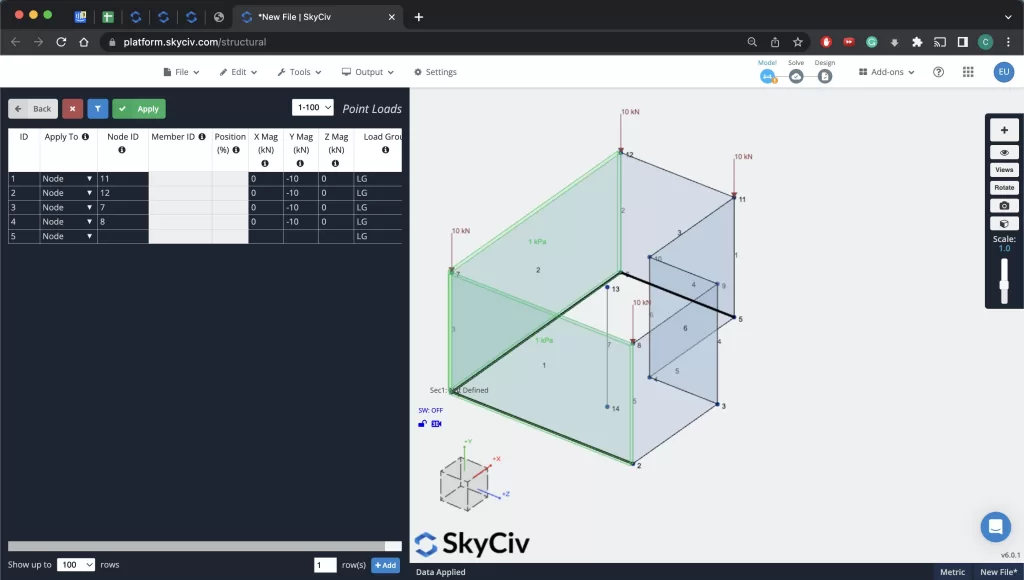Open the File menu
Image resolution: width=1024 pixels, height=580 pixels.
(x=181, y=72)
